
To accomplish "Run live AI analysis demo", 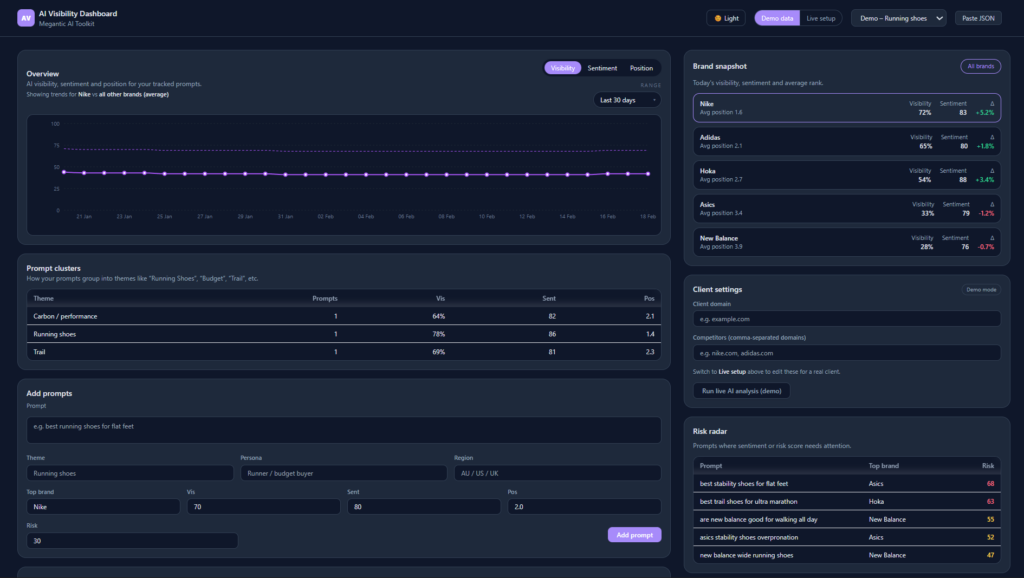I will (x=741, y=391).
